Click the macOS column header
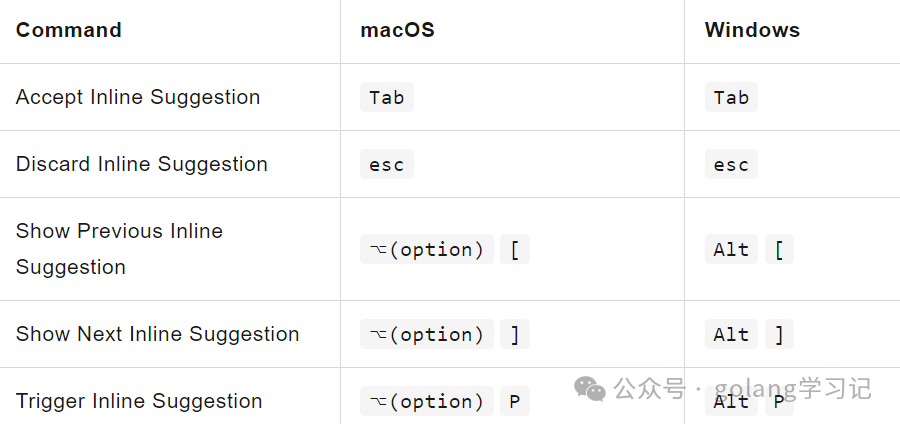Viewport: 900px width, 424px height. tap(397, 30)
